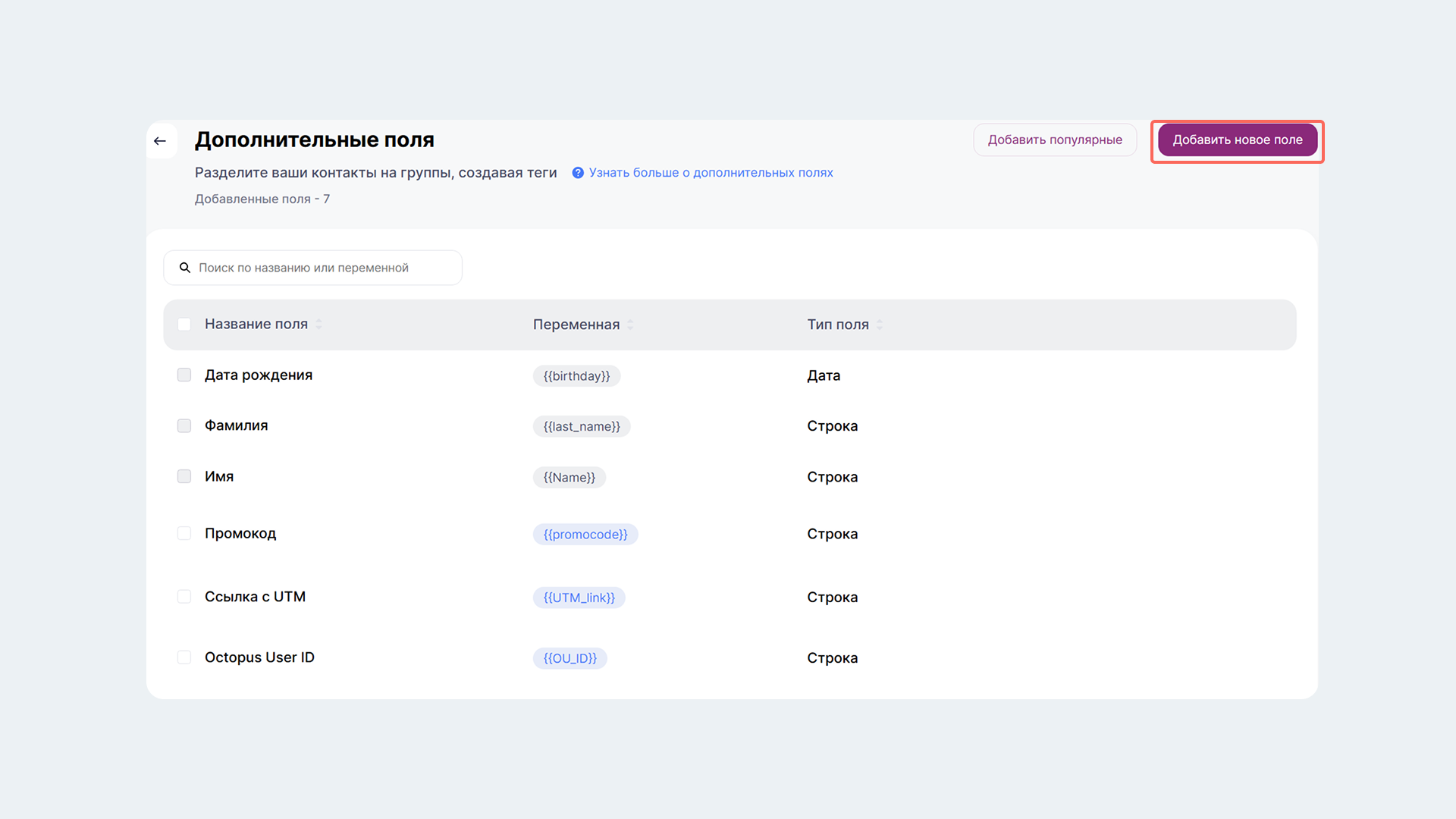Click the Тип поля column header
The height and width of the screenshot is (819, 1456).
pos(838,325)
